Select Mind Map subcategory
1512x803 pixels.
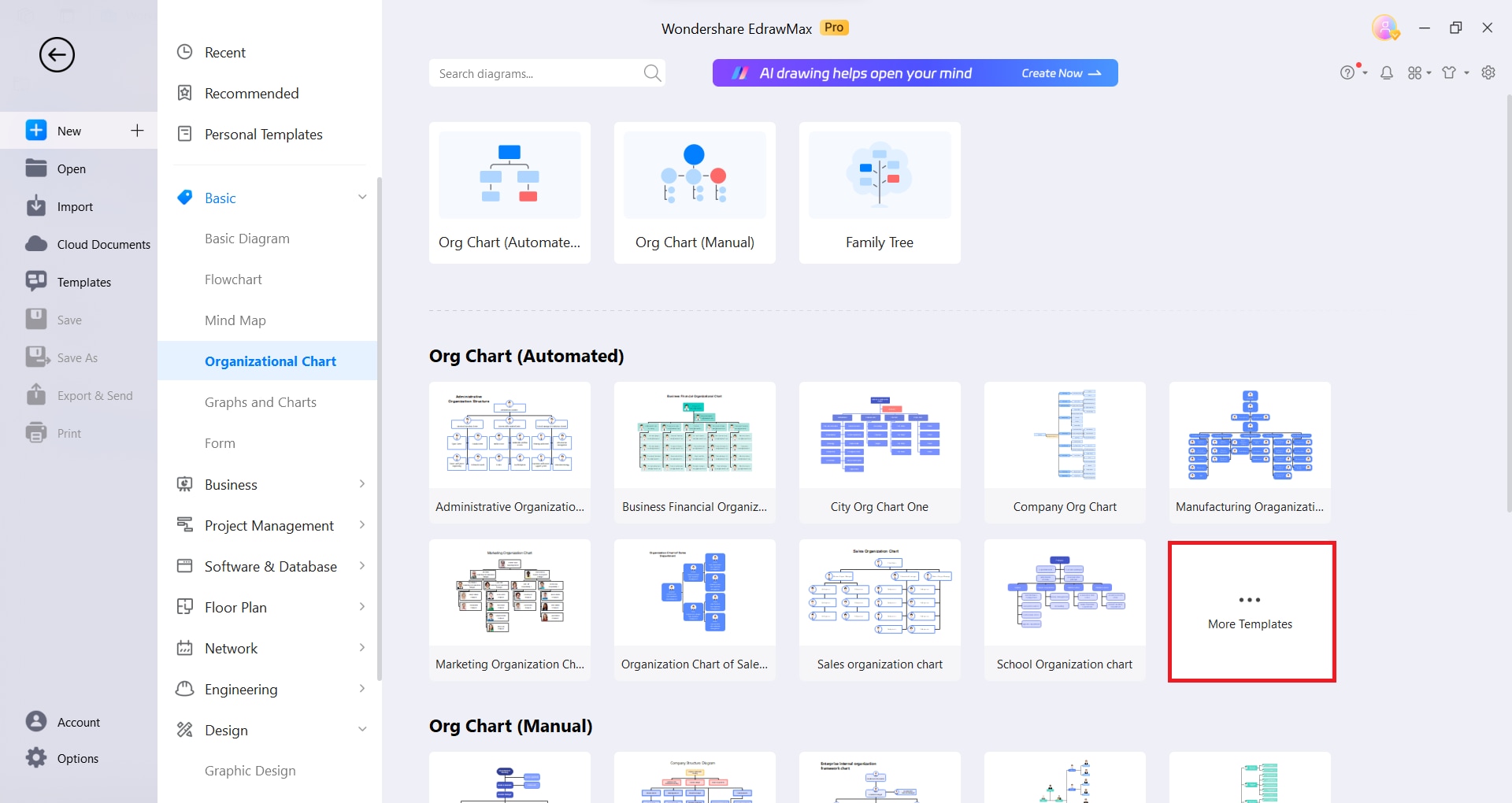click(x=235, y=320)
